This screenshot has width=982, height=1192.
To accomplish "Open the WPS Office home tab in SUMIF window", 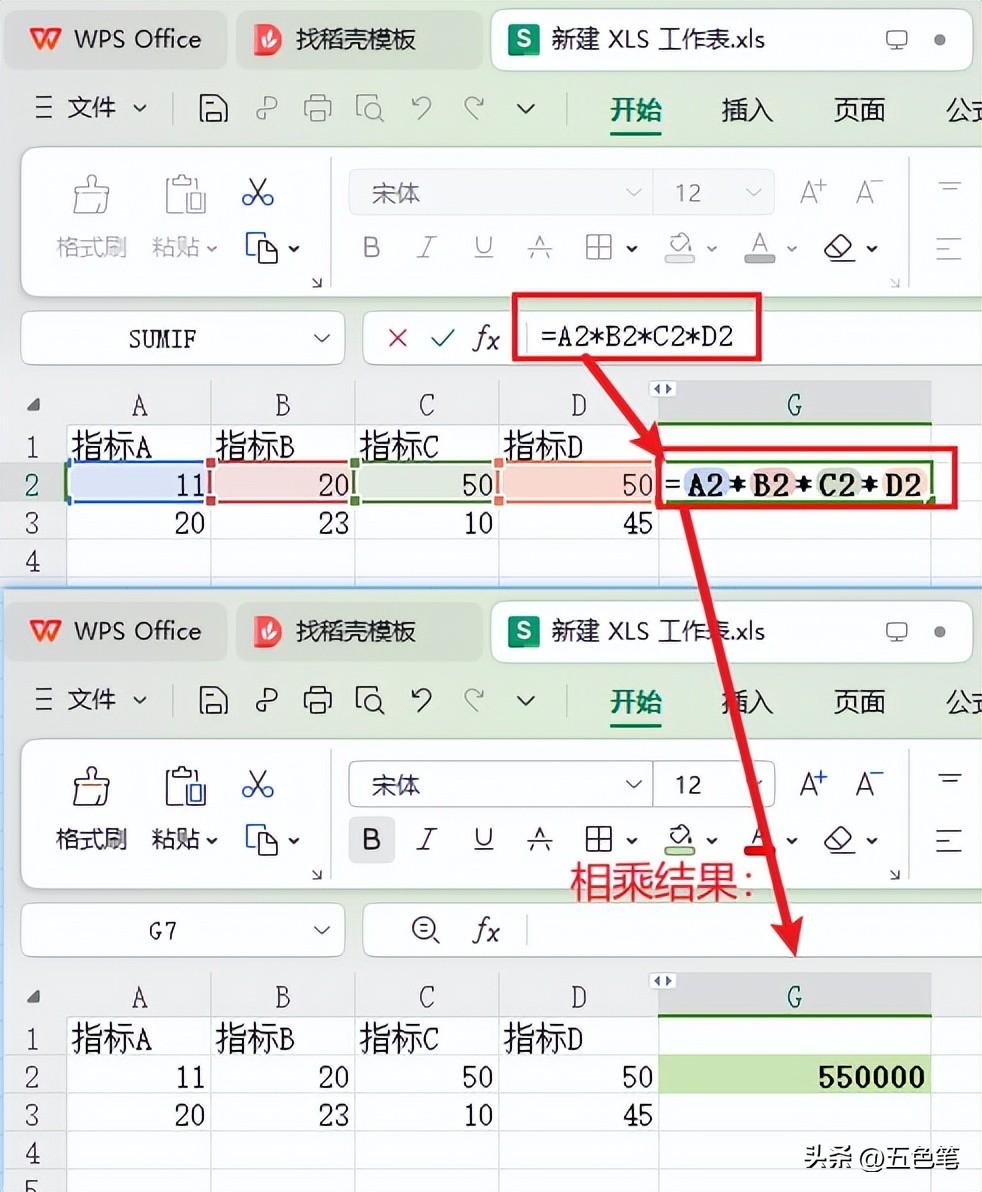I will click(116, 40).
